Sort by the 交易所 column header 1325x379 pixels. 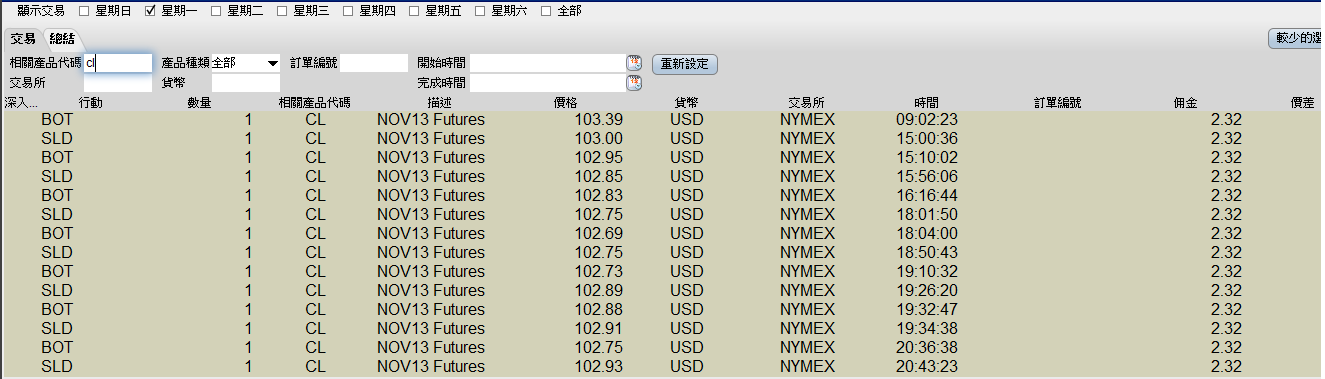click(806, 103)
